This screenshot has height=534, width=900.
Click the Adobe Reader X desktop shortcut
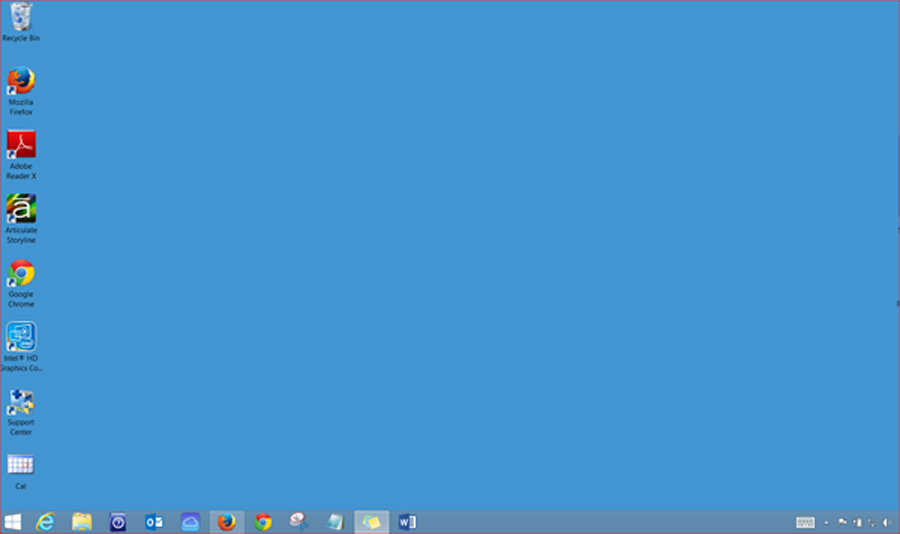(x=21, y=146)
